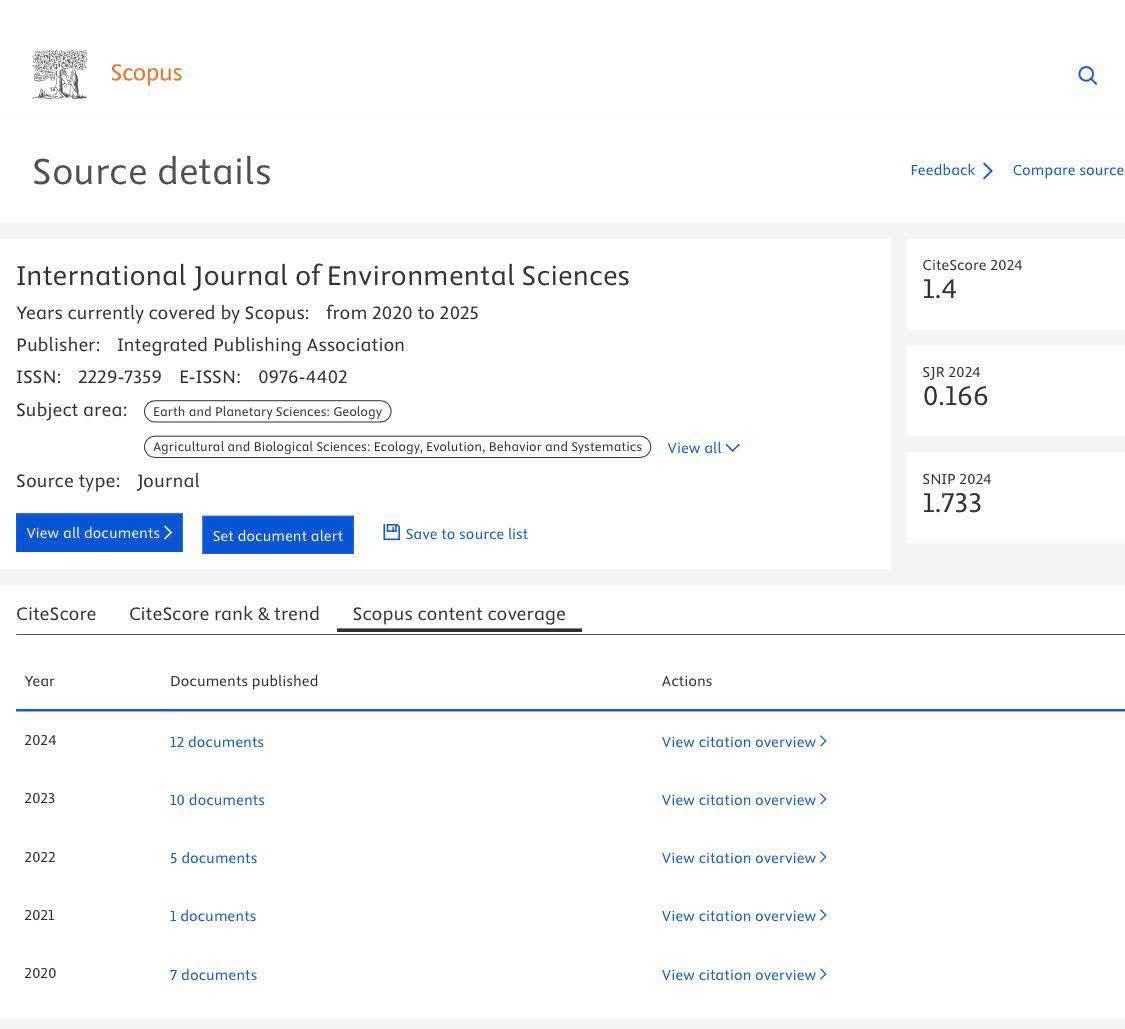Select CiteScore rank & trend tab

224,614
